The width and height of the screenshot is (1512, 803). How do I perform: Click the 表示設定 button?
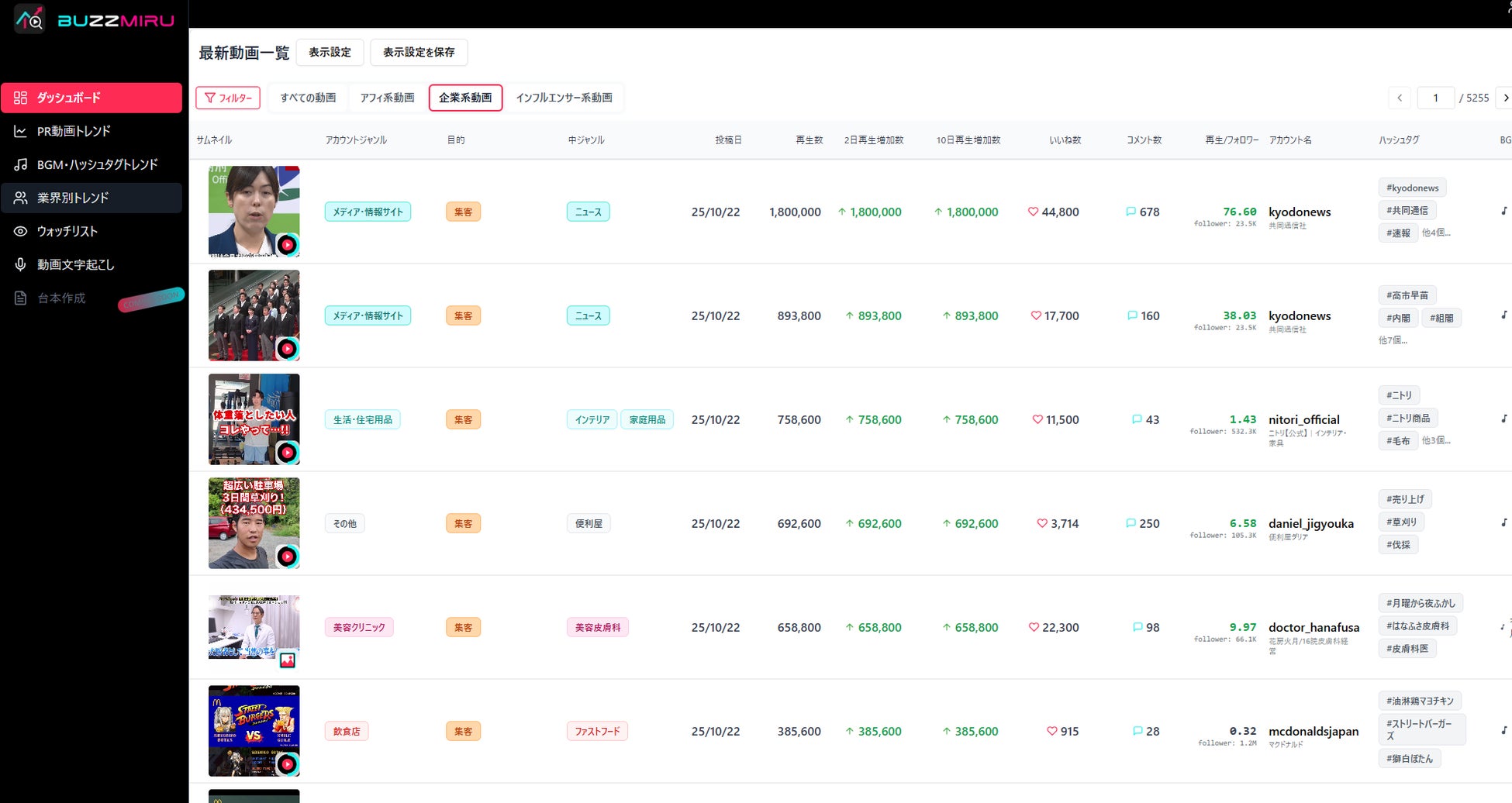tap(330, 52)
